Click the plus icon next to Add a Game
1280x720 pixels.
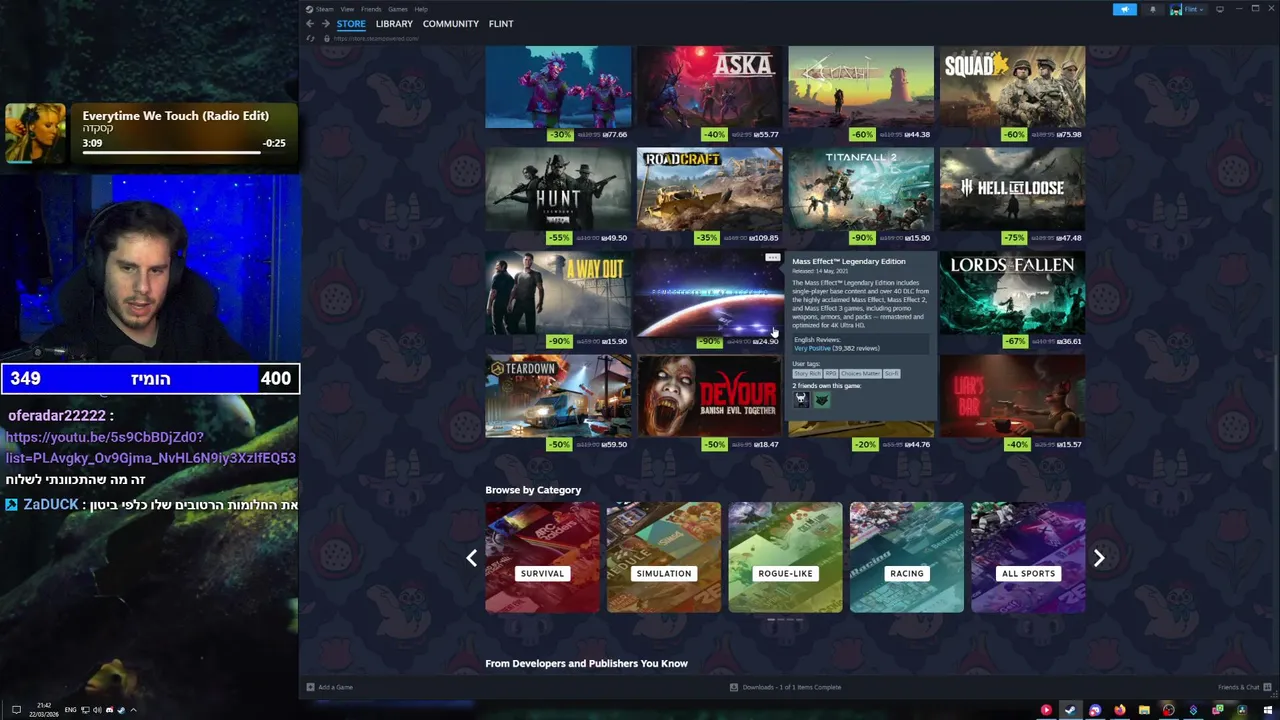[x=310, y=687]
